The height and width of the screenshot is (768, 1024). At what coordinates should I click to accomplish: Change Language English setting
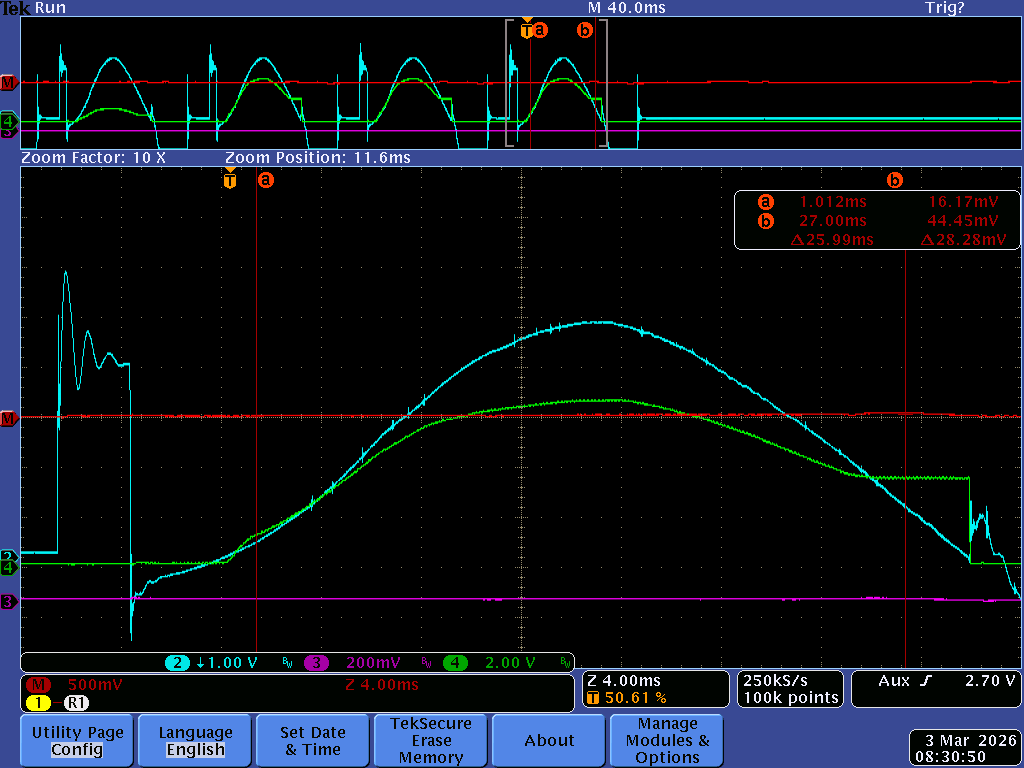195,740
